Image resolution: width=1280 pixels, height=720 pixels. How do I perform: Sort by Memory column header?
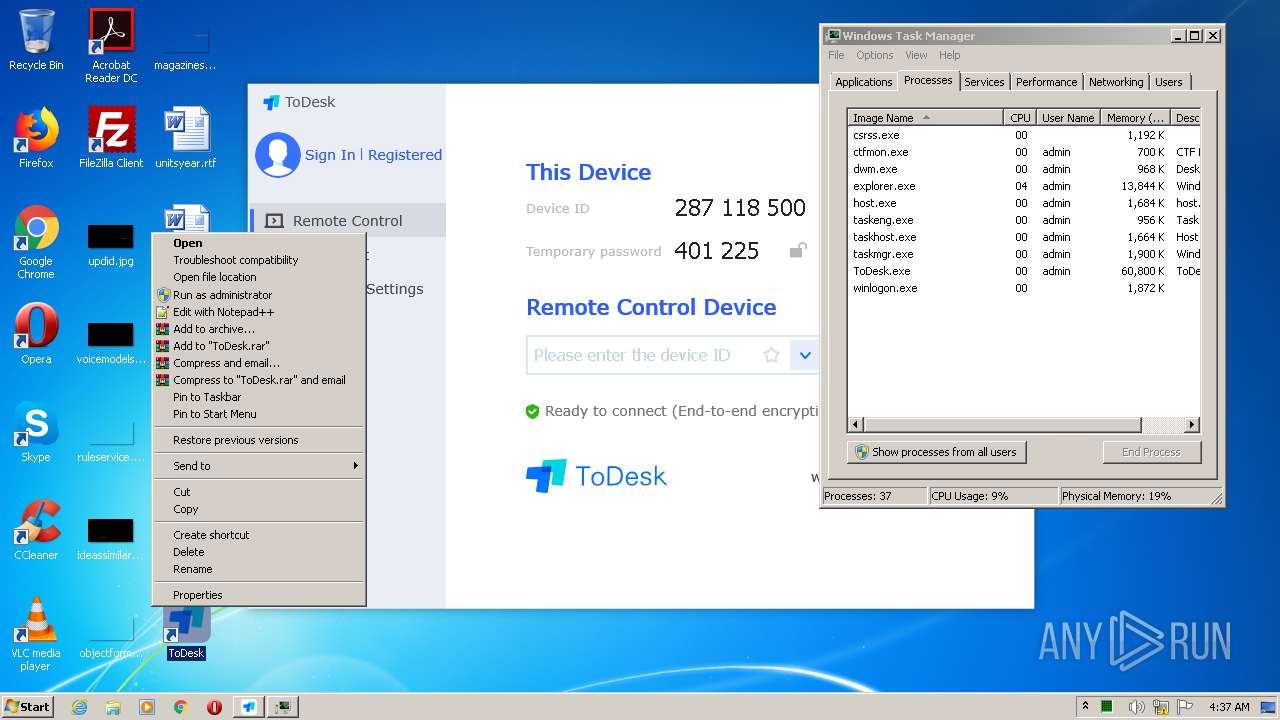(1135, 118)
